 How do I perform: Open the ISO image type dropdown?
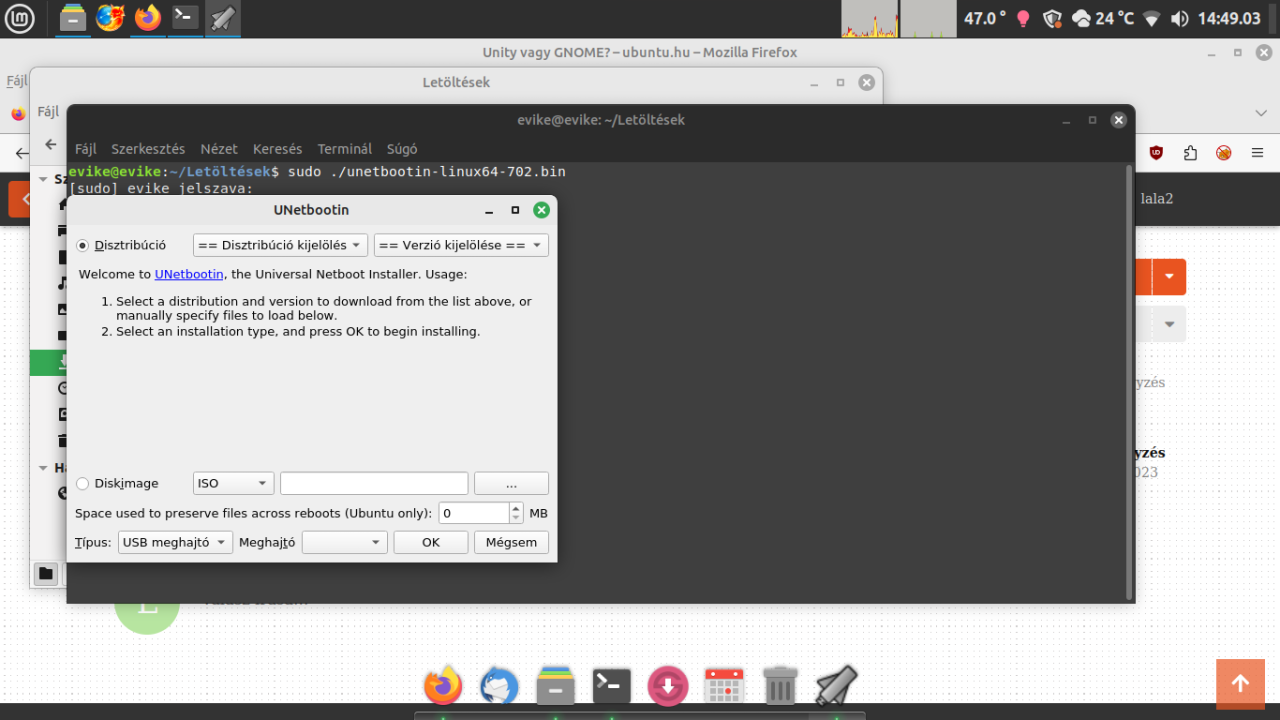pyautogui.click(x=233, y=483)
